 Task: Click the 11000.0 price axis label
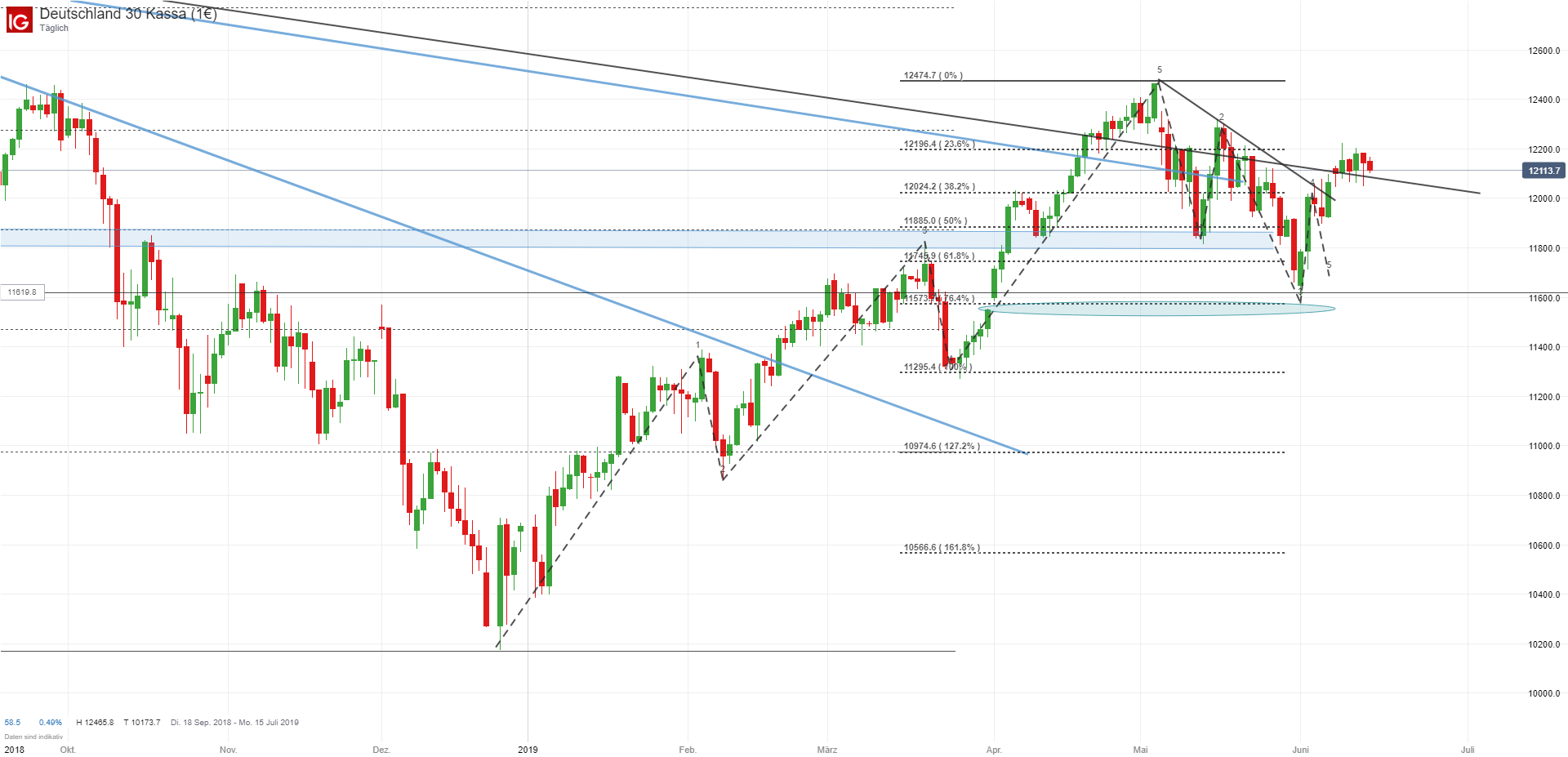click(x=1544, y=446)
